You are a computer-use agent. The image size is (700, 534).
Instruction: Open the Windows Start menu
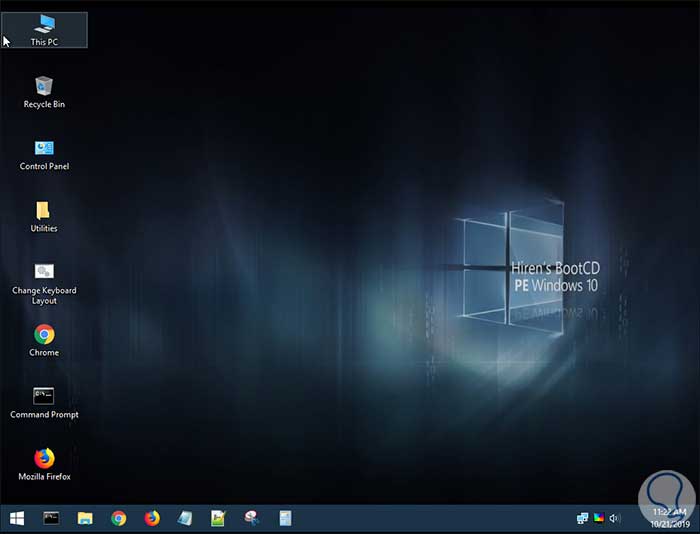click(17, 518)
